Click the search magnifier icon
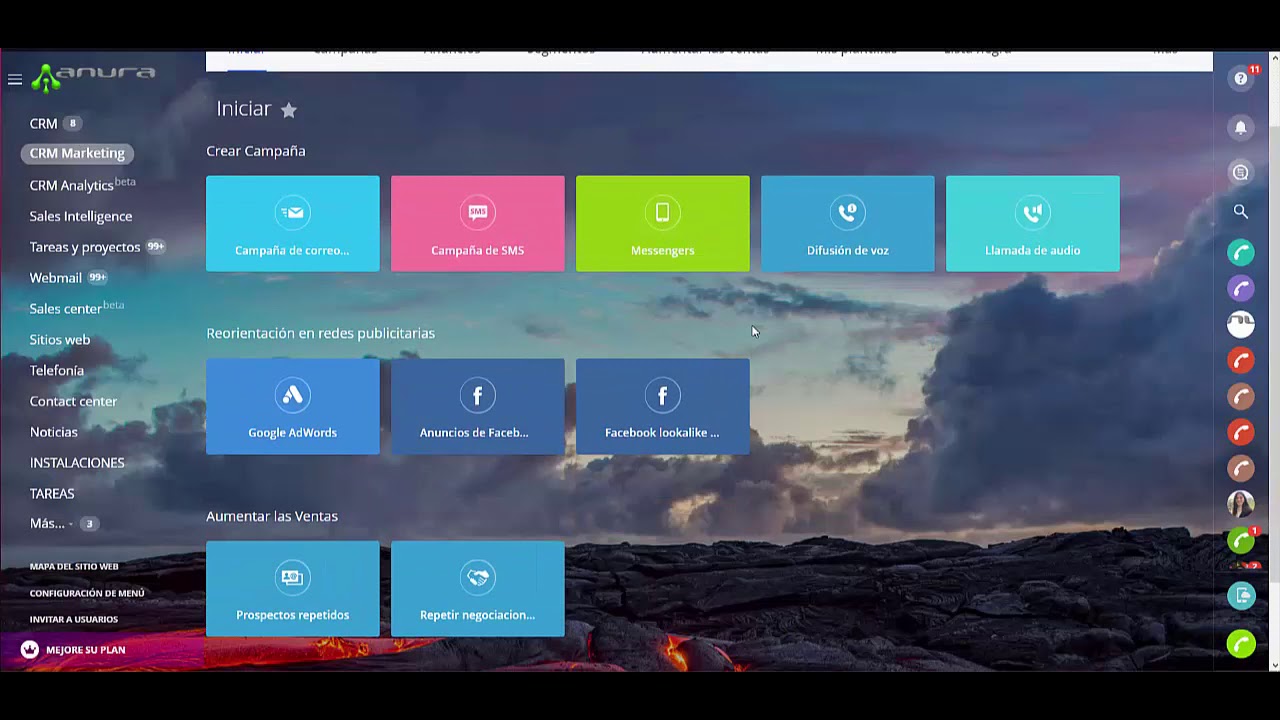This screenshot has height=720, width=1280. click(1241, 211)
